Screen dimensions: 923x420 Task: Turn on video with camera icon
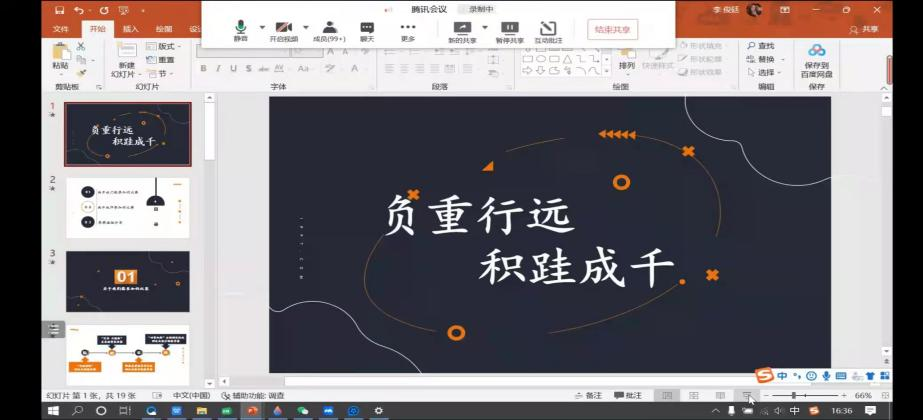point(283,30)
